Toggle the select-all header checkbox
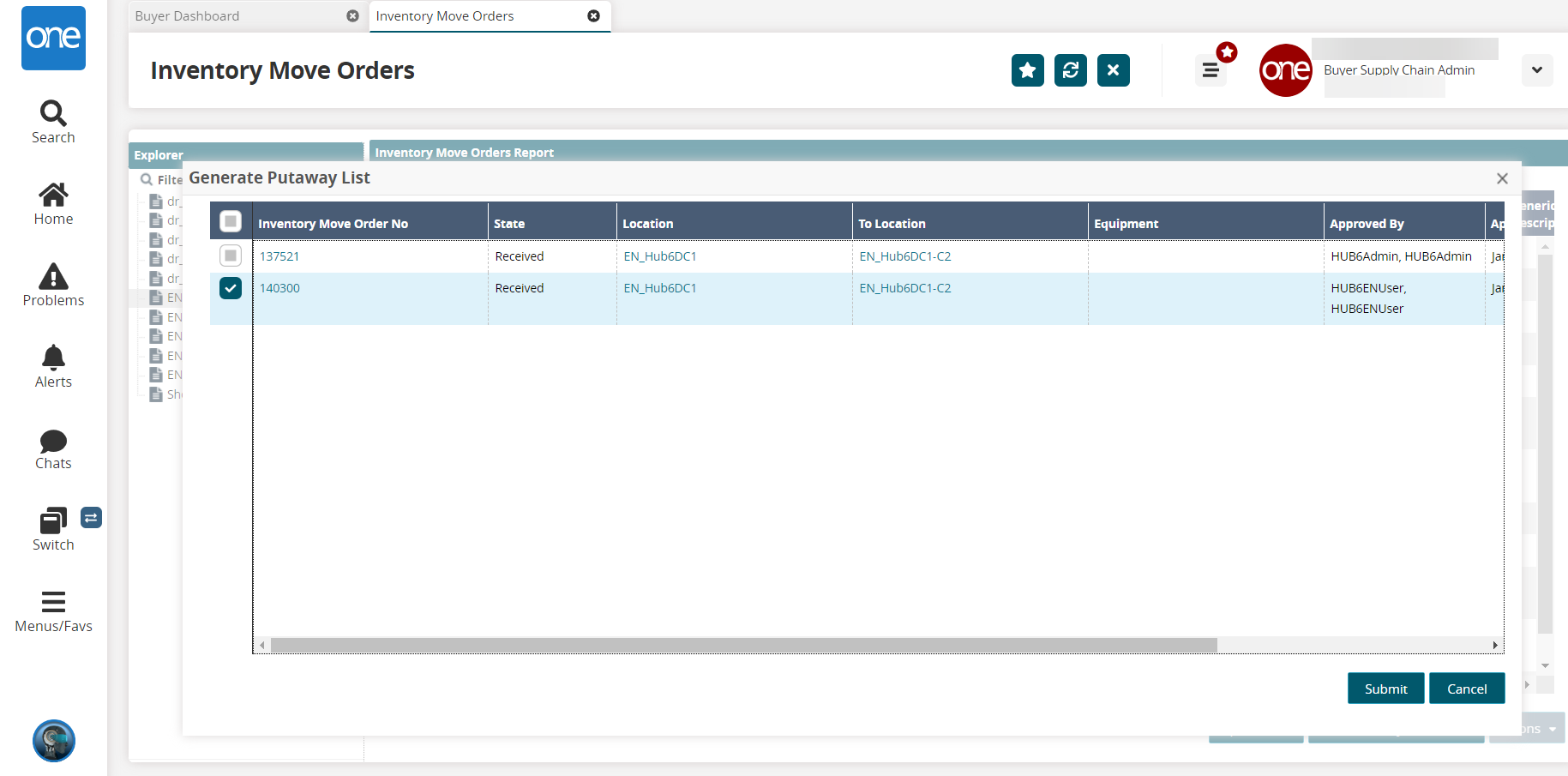Image resolution: width=1568 pixels, height=776 pixels. click(x=231, y=222)
